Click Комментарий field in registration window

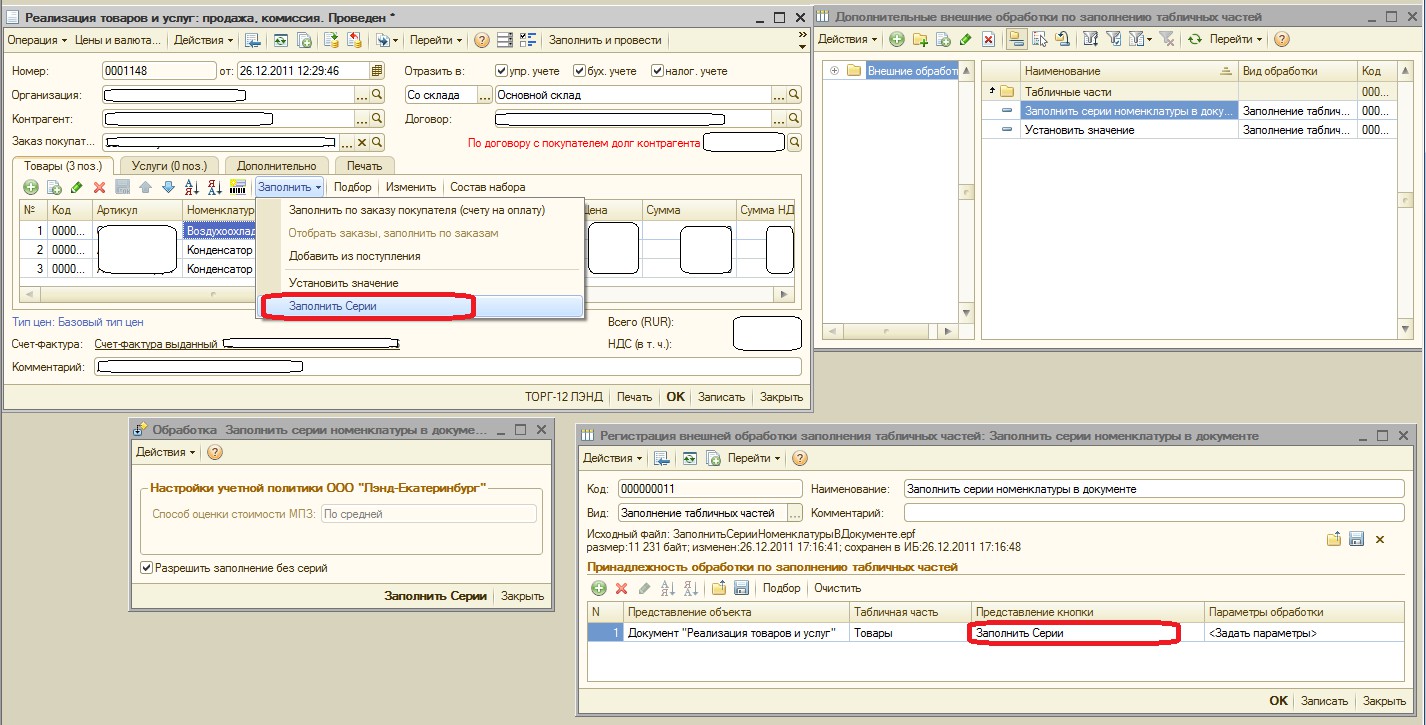pos(1153,512)
